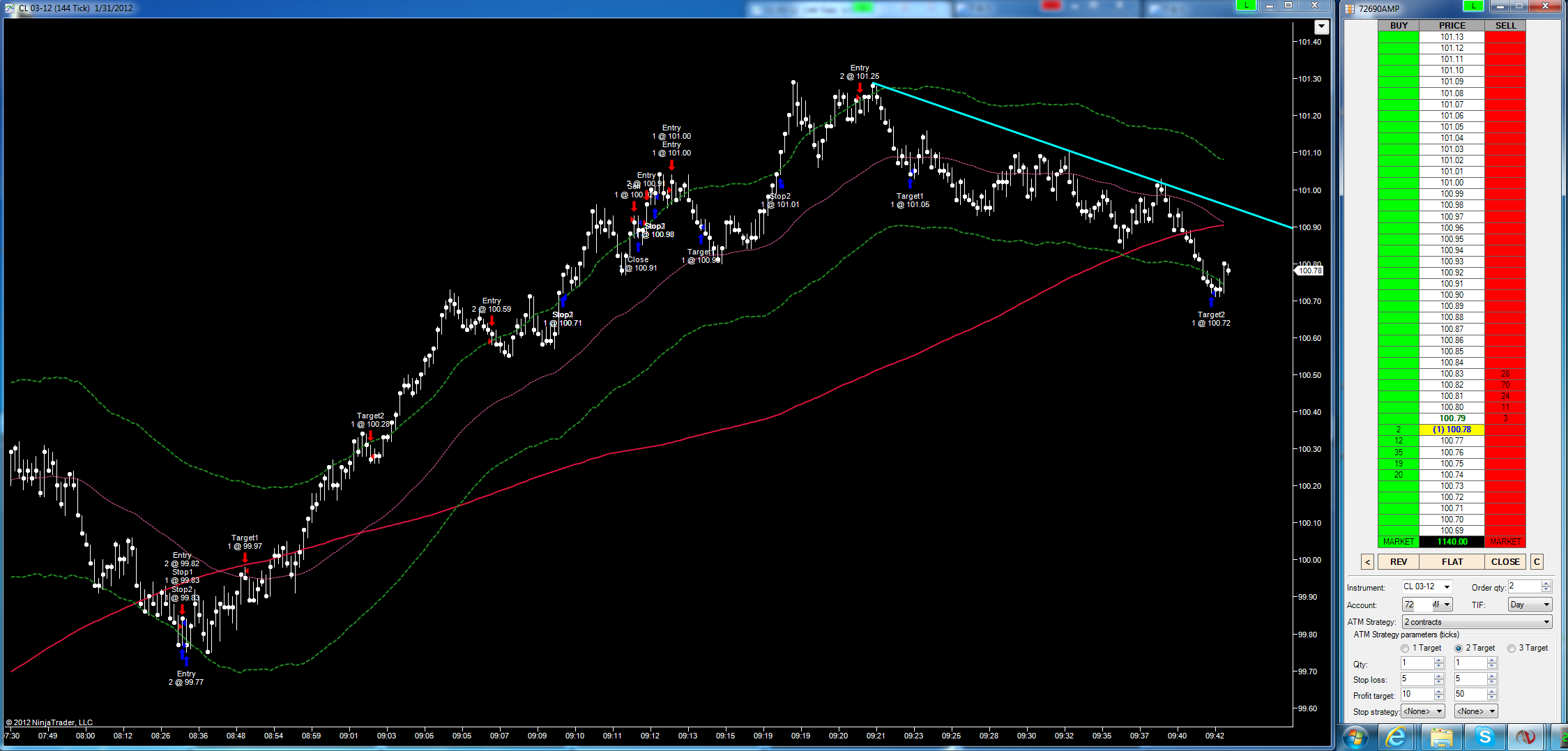Open Internet Explorer from the taskbar

[1396, 737]
